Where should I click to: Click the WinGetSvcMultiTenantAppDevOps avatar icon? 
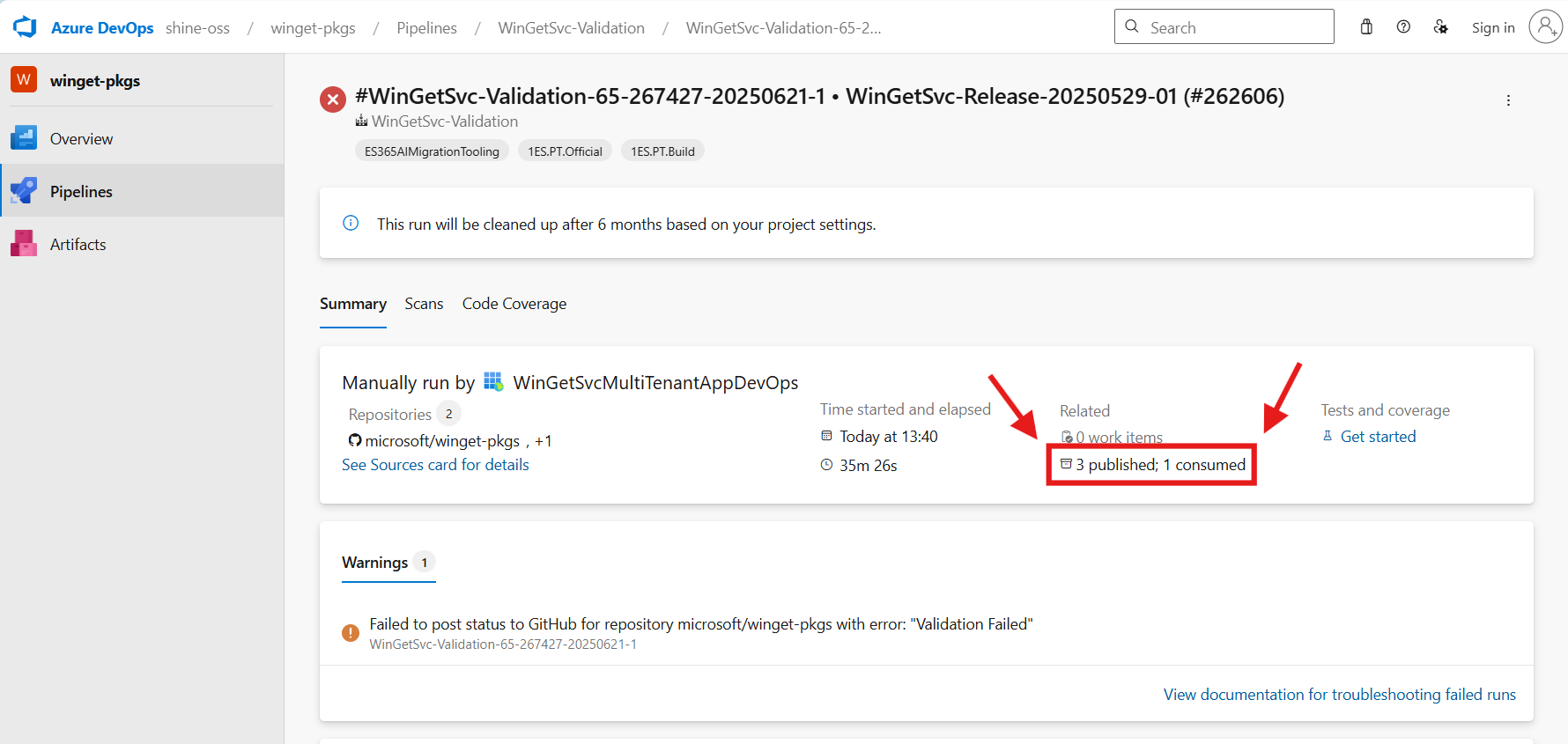coord(493,381)
